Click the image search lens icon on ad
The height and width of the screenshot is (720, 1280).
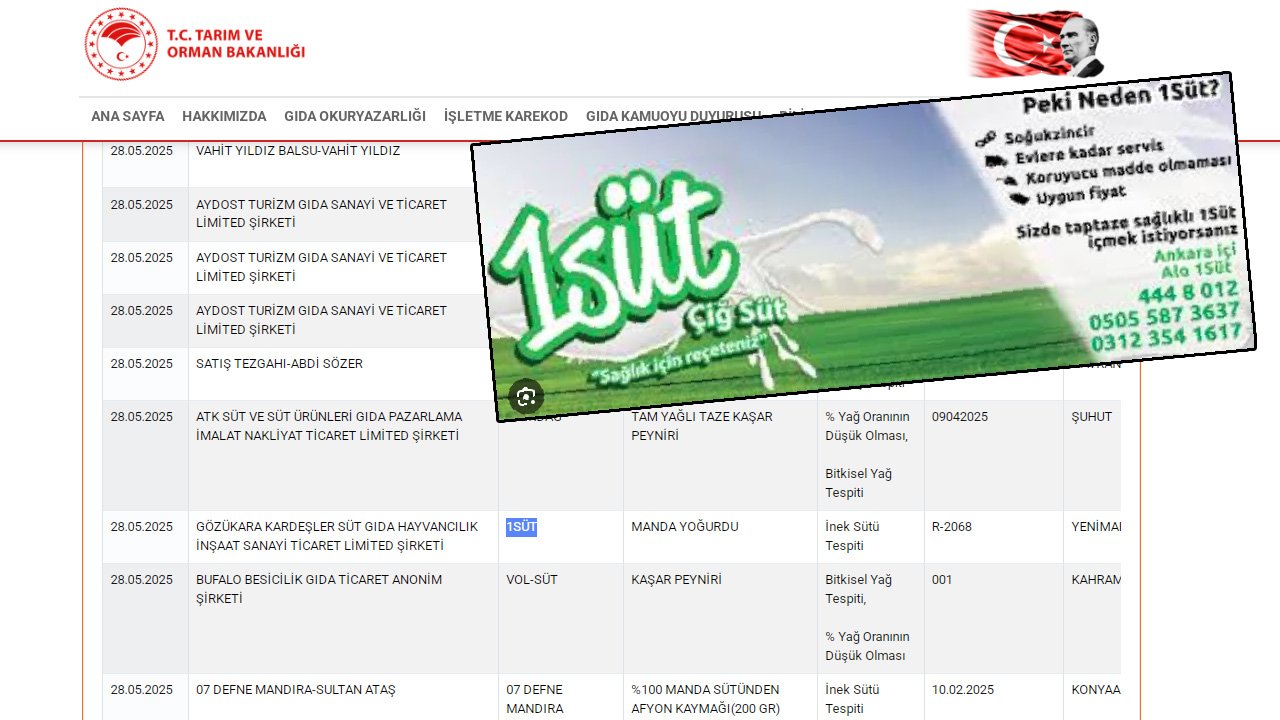pos(526,397)
